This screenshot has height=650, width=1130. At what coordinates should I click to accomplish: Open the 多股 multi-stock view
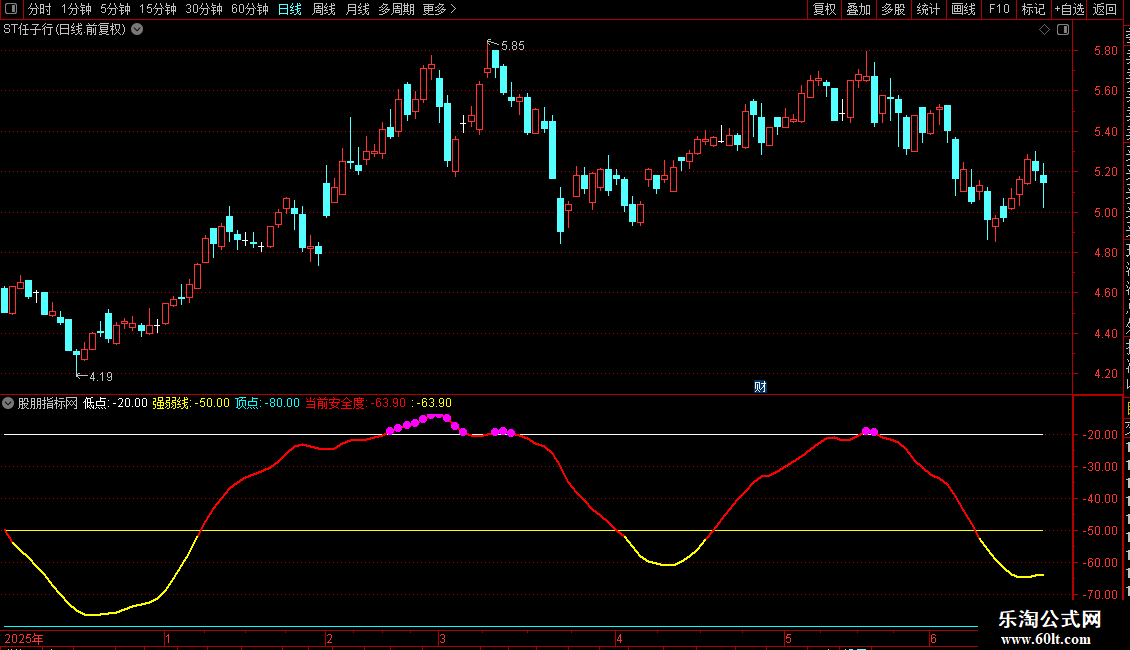pyautogui.click(x=893, y=9)
